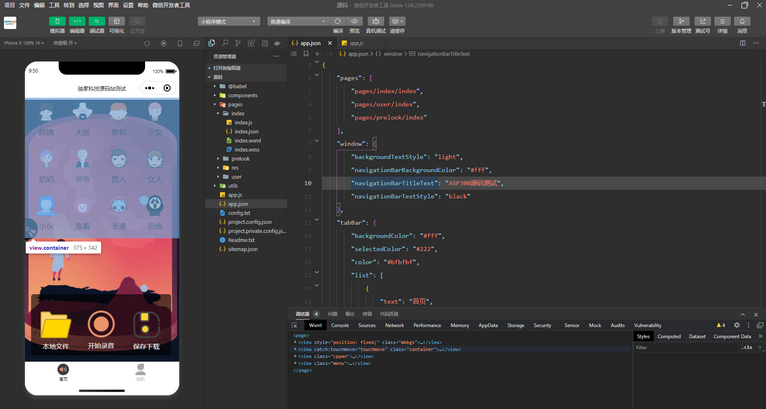Select index.wxml in file tree
This screenshot has height=409, width=766.
tap(246, 140)
